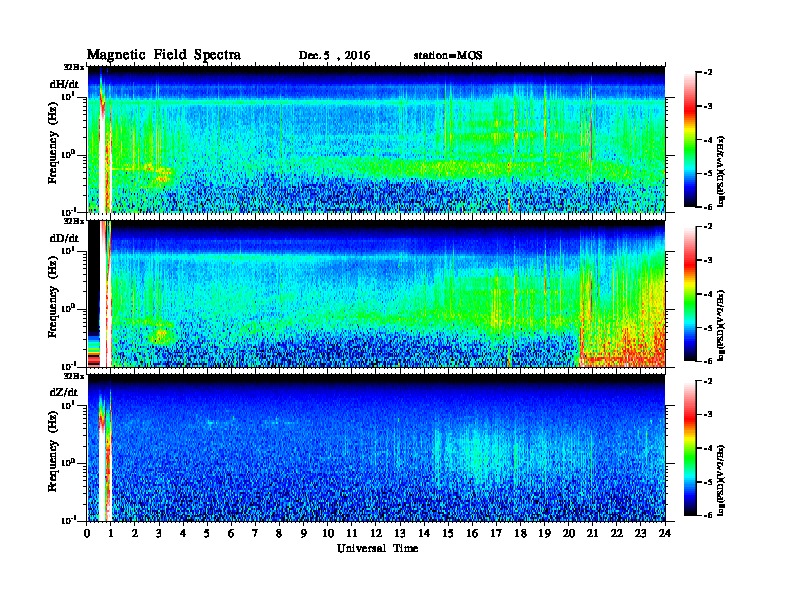
Task: Click the "-6" value on dH/dt color bar
Action: tap(708, 207)
